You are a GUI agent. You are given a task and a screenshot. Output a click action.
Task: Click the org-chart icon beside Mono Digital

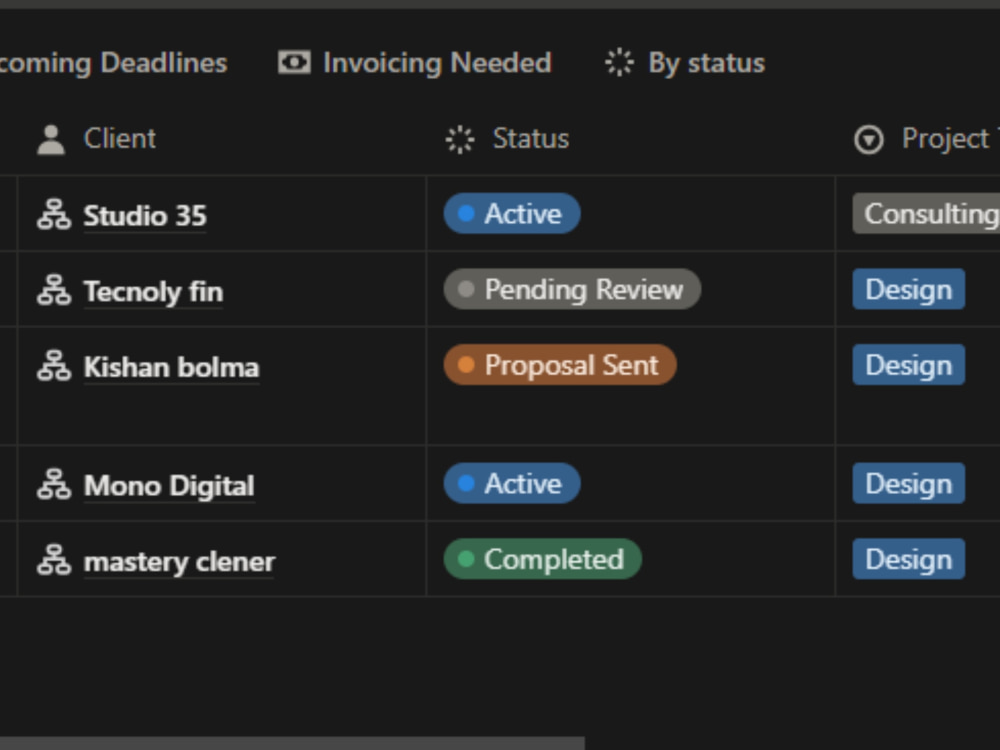click(x=54, y=485)
